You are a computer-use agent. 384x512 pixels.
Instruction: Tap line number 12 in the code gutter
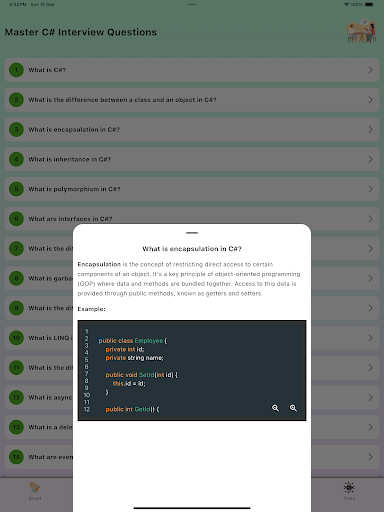[x=87, y=409]
